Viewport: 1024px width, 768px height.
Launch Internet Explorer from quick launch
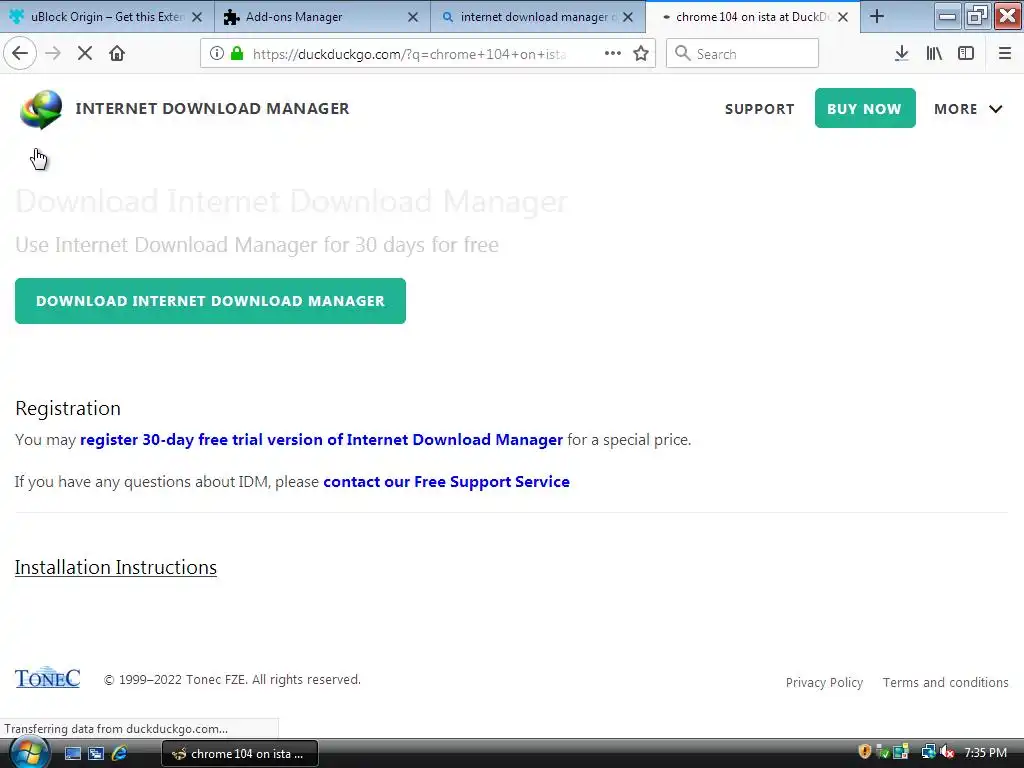click(119, 754)
